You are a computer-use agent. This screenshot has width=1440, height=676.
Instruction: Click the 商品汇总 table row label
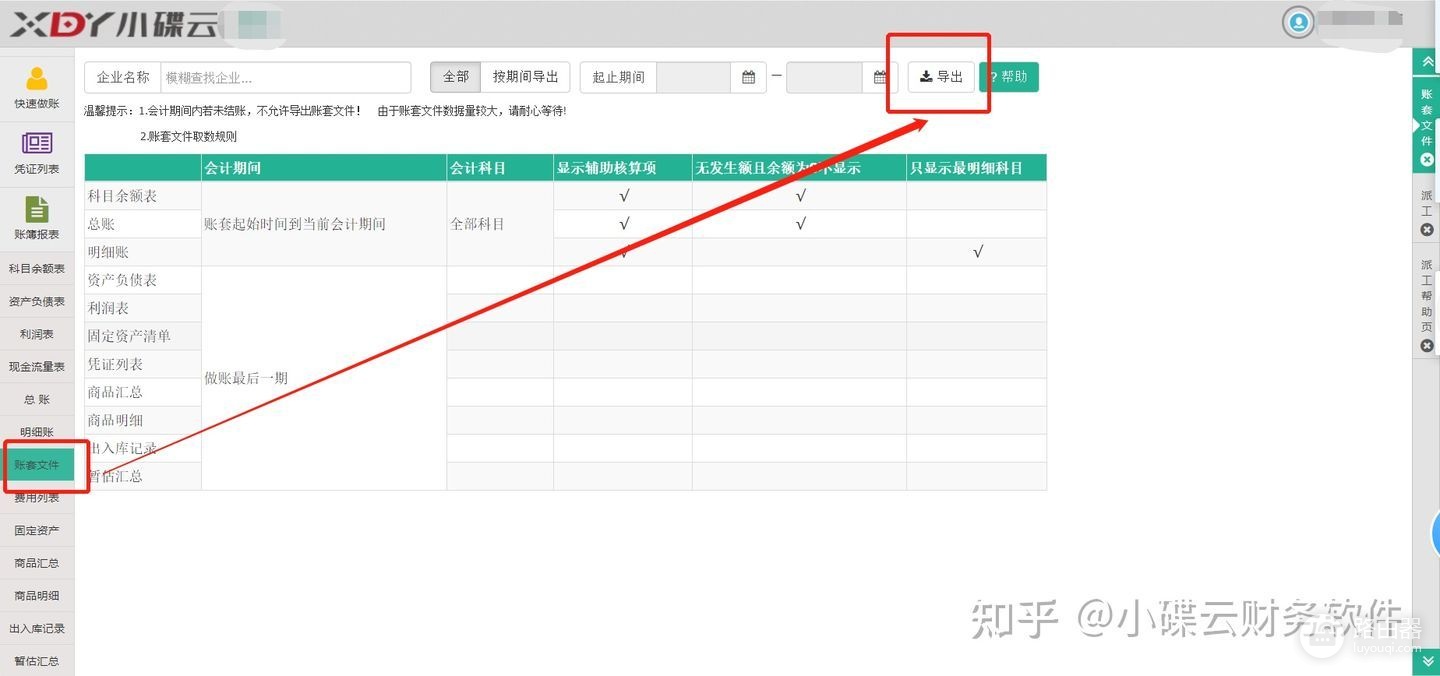click(x=115, y=392)
